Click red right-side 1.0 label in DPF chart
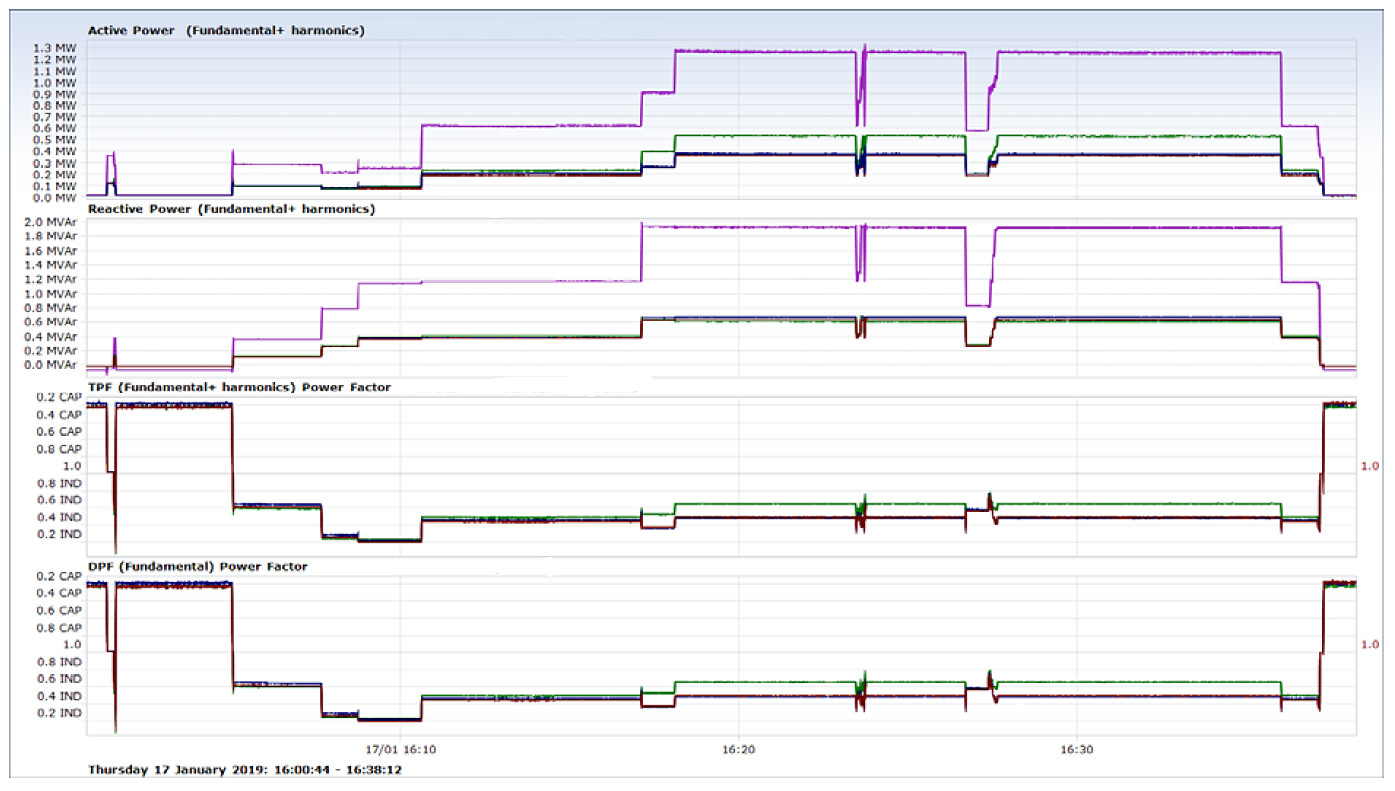1395x791 pixels. point(1371,645)
